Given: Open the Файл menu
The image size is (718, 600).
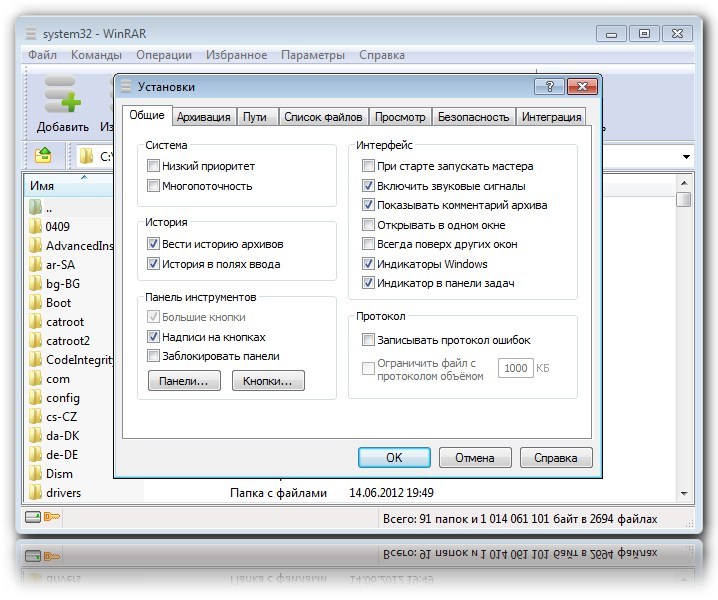Looking at the screenshot, I should (42, 55).
